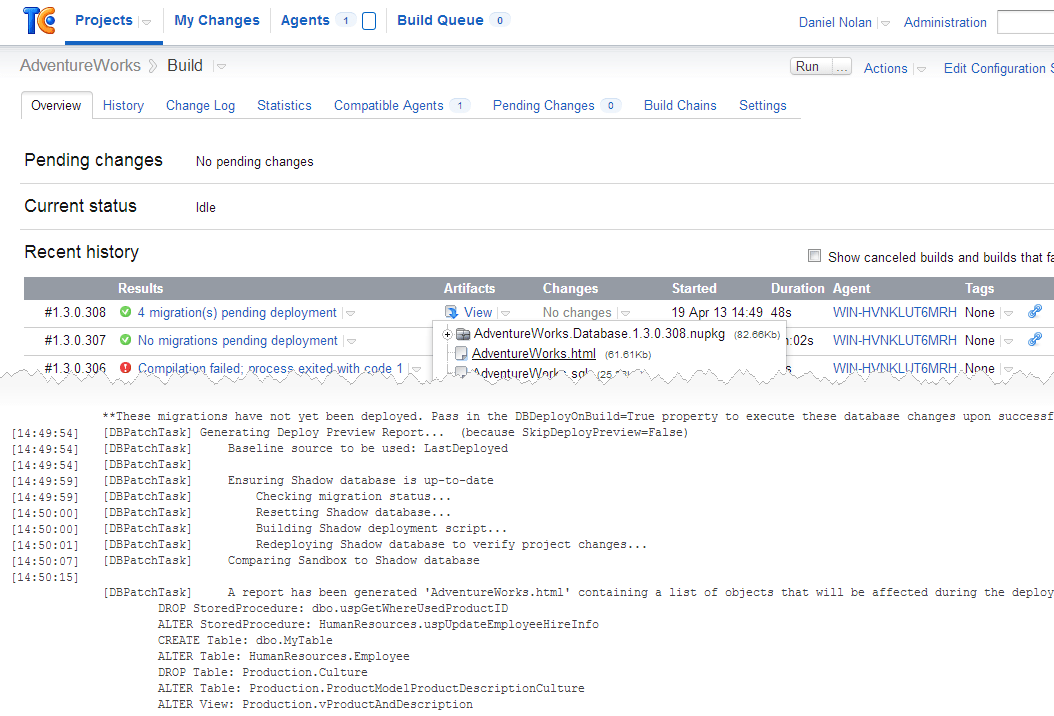Click the artifacts download icon next to View
This screenshot has height=716, width=1054.
(x=451, y=312)
